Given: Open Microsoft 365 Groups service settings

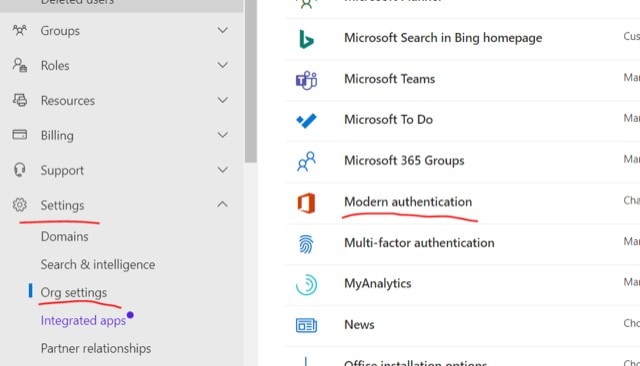Looking at the screenshot, I should pos(404,161).
